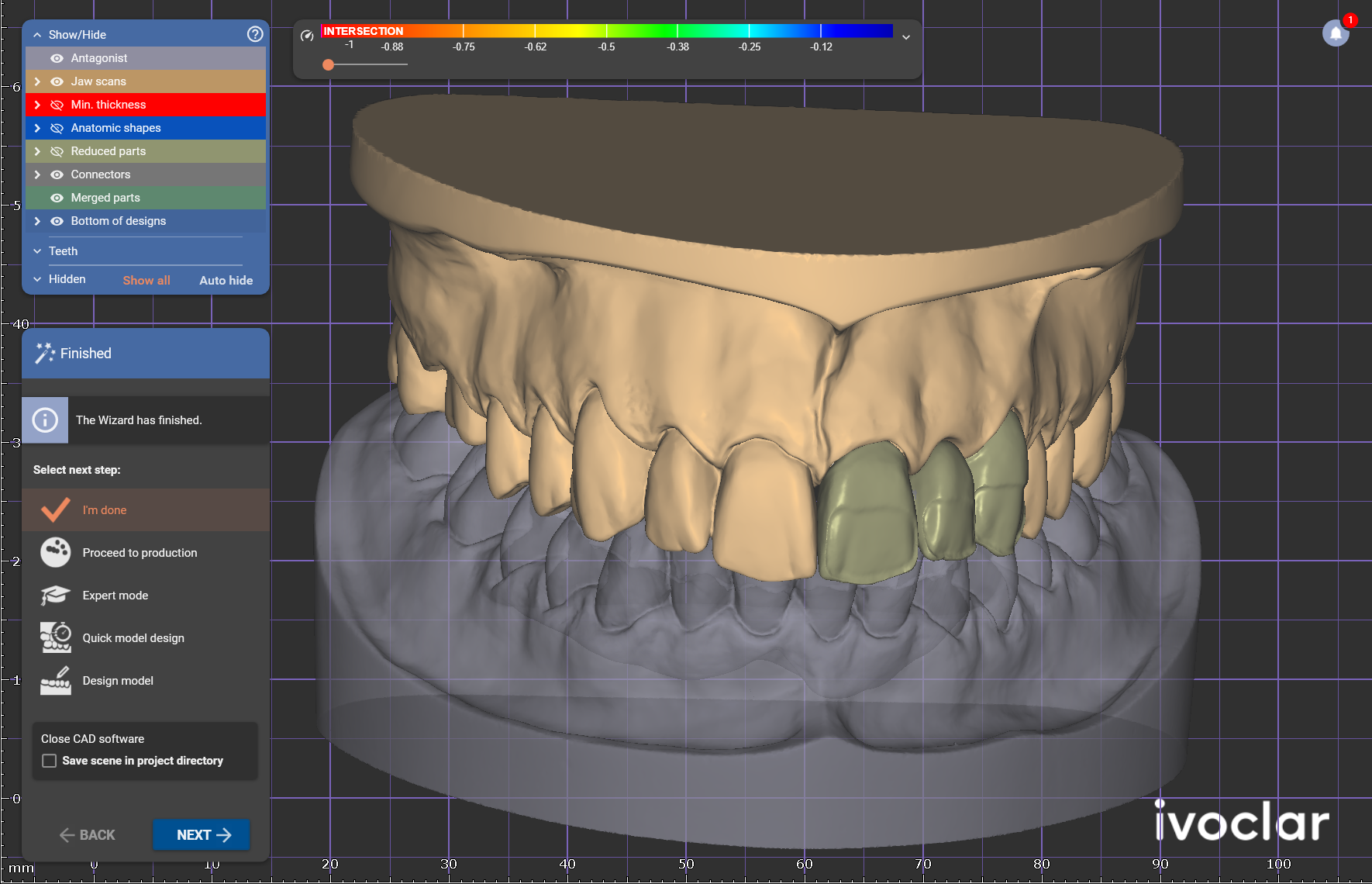Expand the Teeth section
The image size is (1372, 884).
[x=37, y=251]
